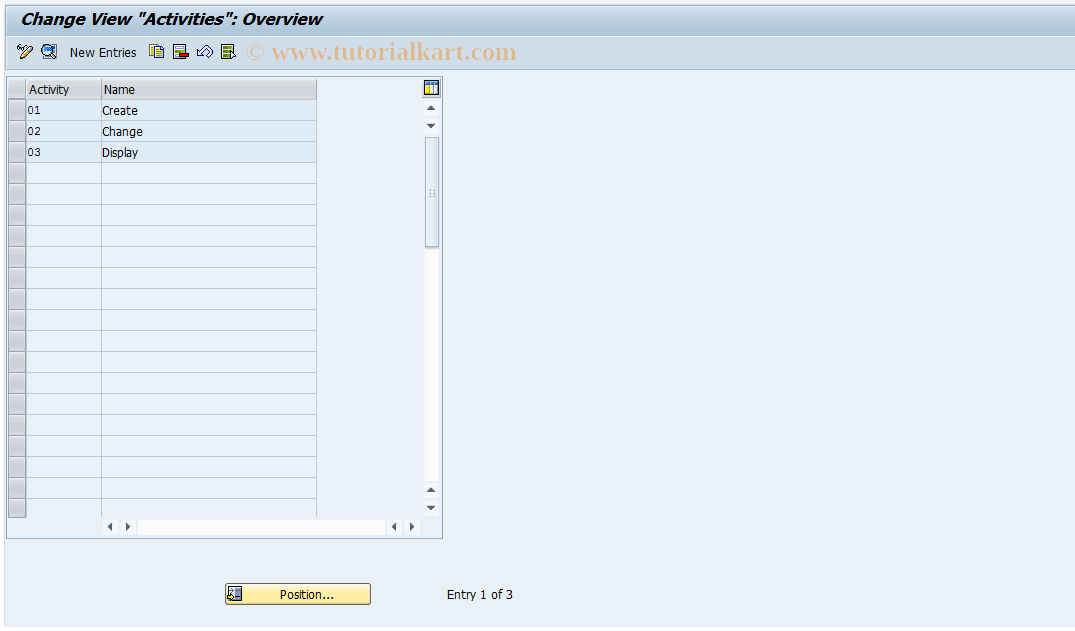
Task: Click the Create name cell
Action: pos(209,110)
